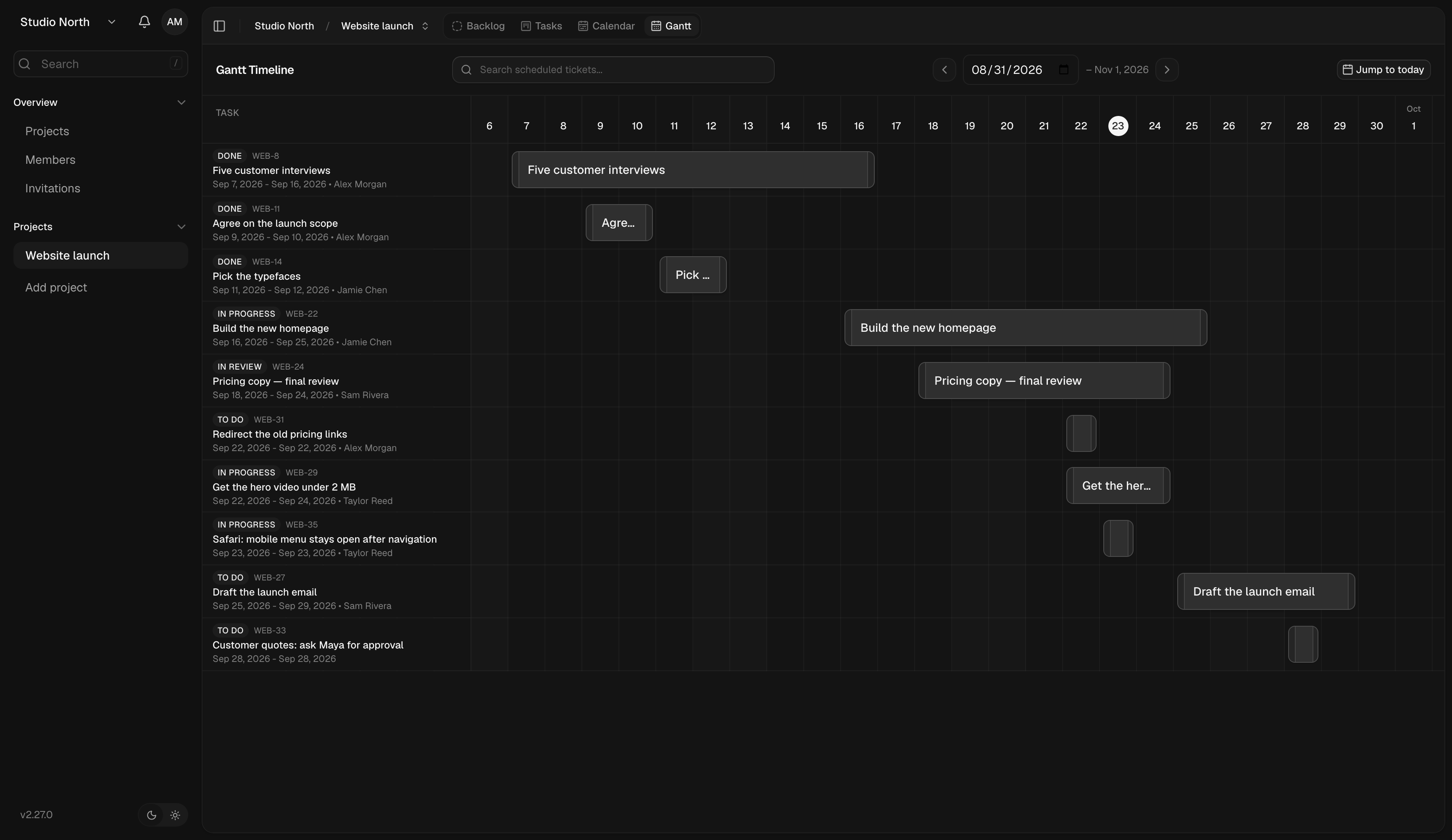Click Add project
The image size is (1452, 840).
(56, 287)
